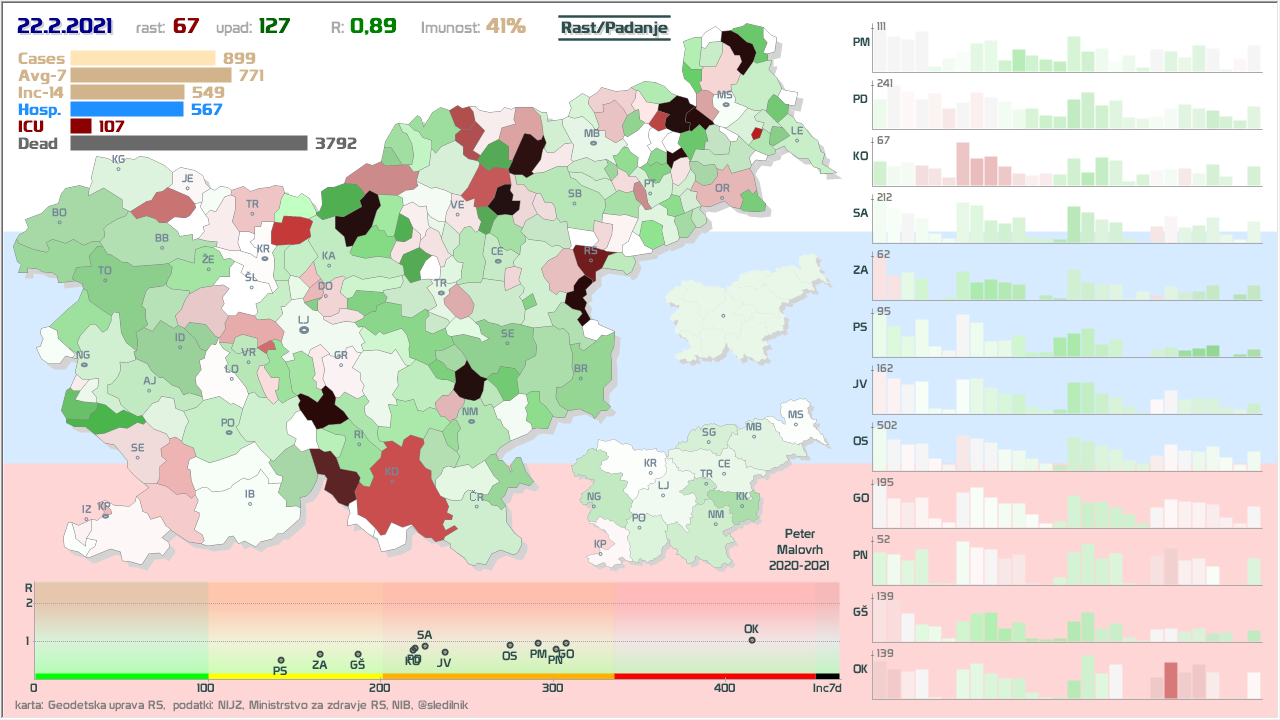The height and width of the screenshot is (720, 1280).
Task: Click the PS data point in R scatter plot
Action: [281, 660]
